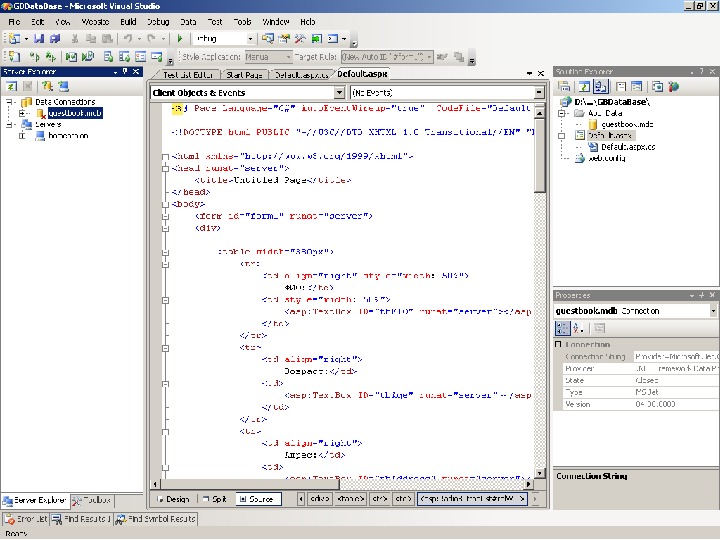This screenshot has width=720, height=540.
Task: Select Default.aspx.cs in Solution Explorer
Action: tap(627, 147)
